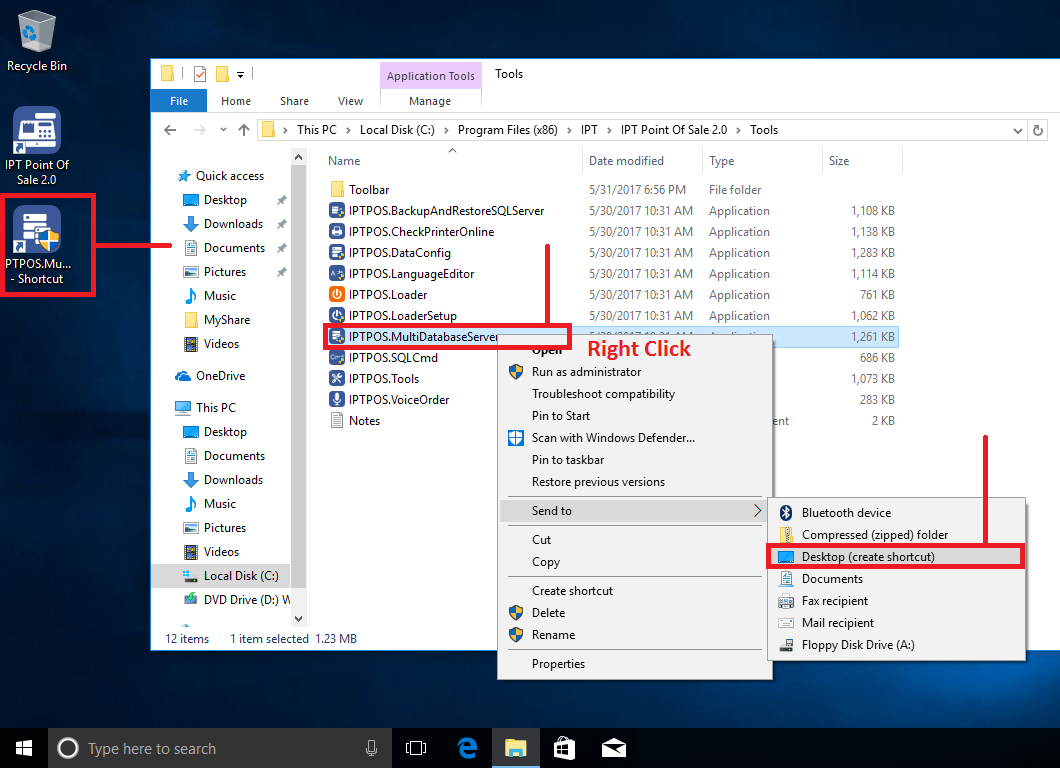Click chevron after Program Files (x86) in path
Viewport: 1060px width, 768px height.
(569, 130)
